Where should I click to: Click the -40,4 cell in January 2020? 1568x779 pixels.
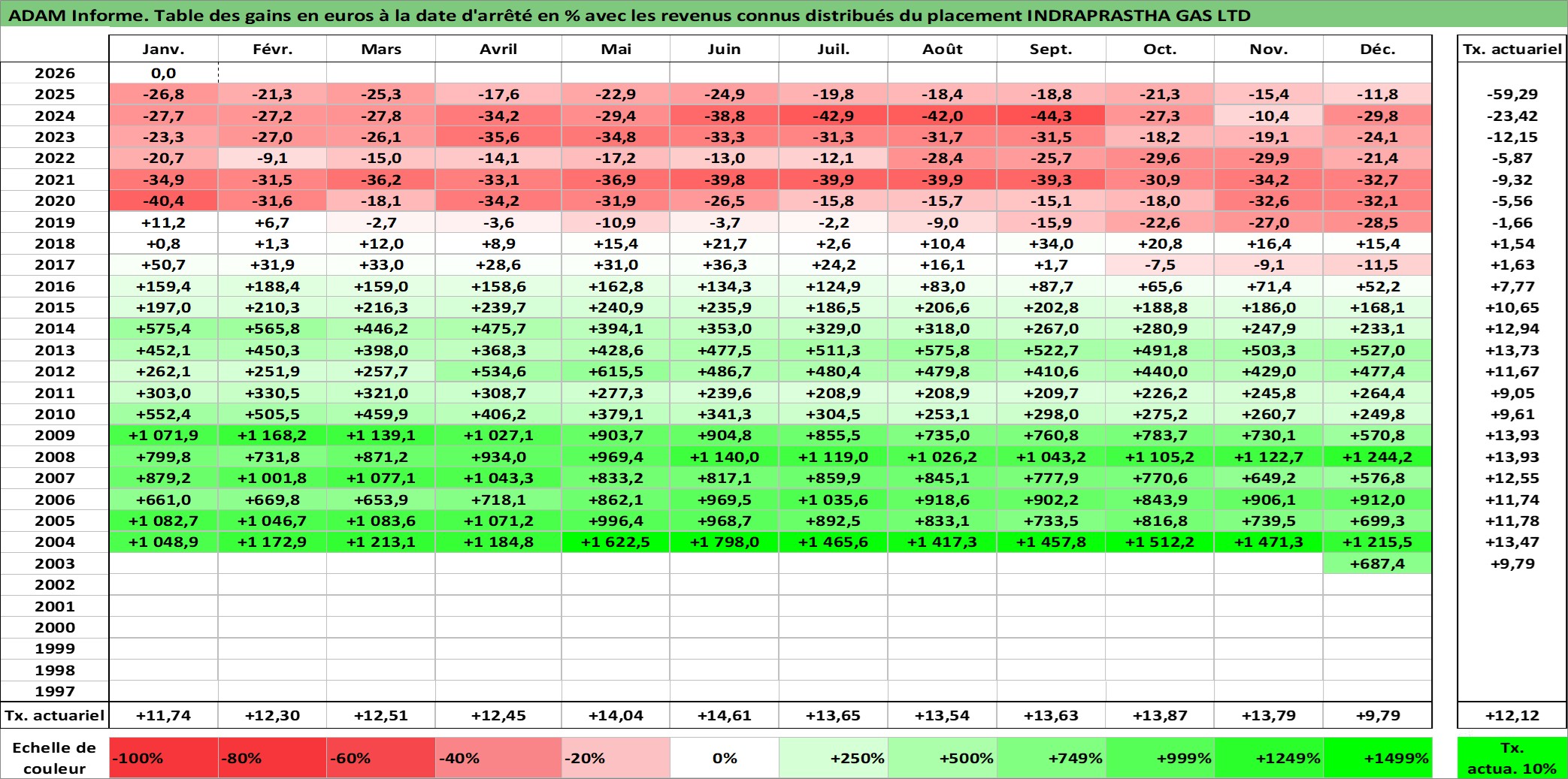(x=164, y=201)
